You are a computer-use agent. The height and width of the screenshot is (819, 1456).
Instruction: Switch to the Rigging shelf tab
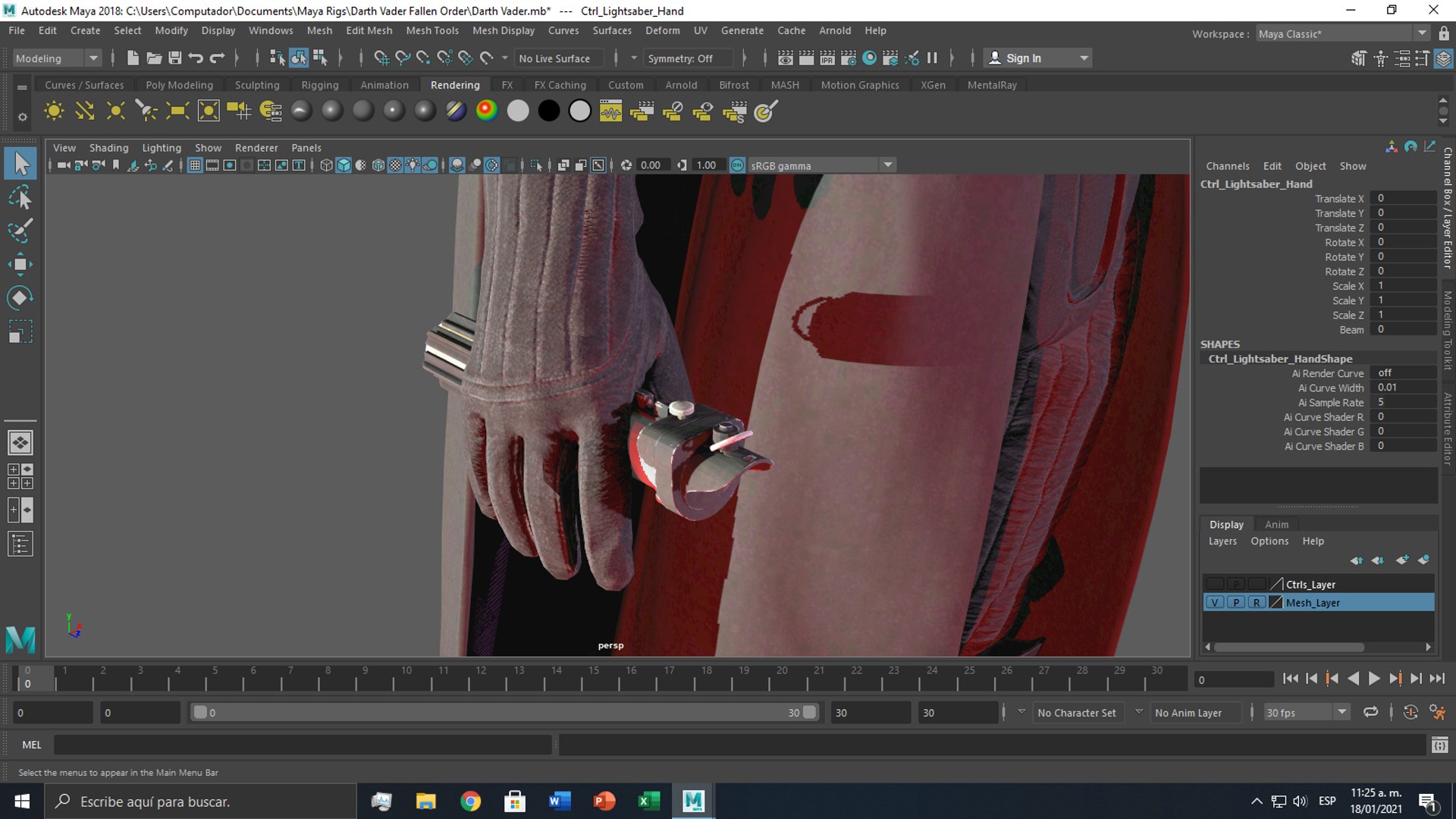[x=319, y=85]
